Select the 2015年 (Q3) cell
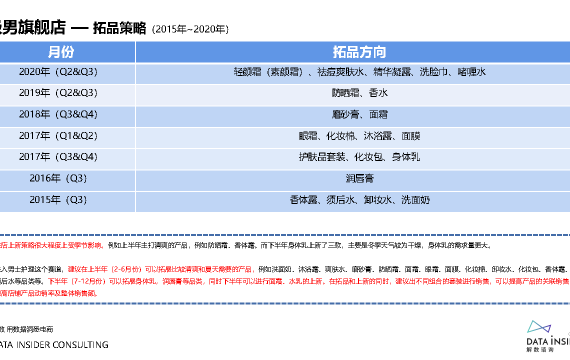This screenshot has height=360, width=570. [67, 202]
